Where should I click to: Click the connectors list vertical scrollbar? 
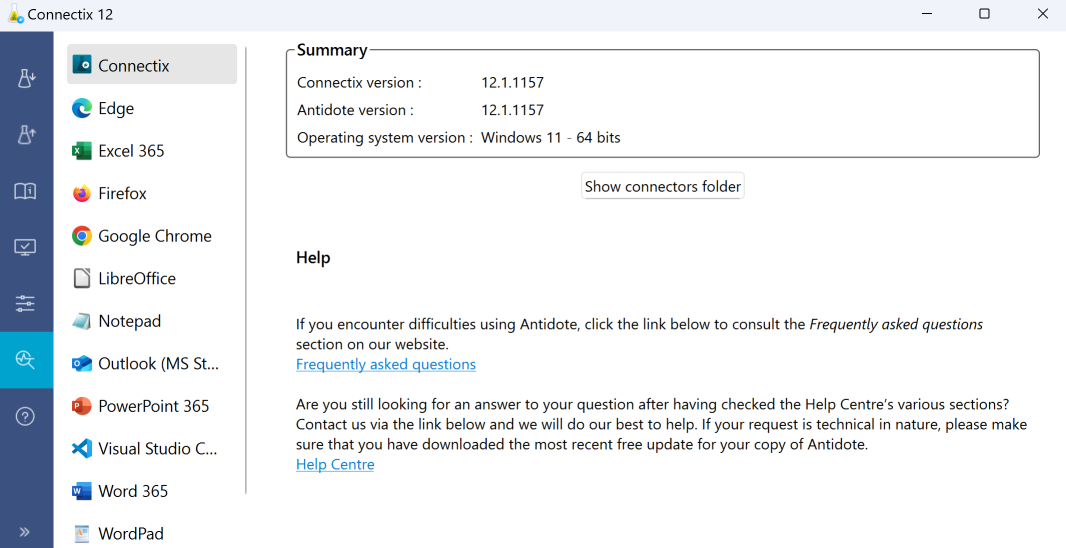point(246,270)
